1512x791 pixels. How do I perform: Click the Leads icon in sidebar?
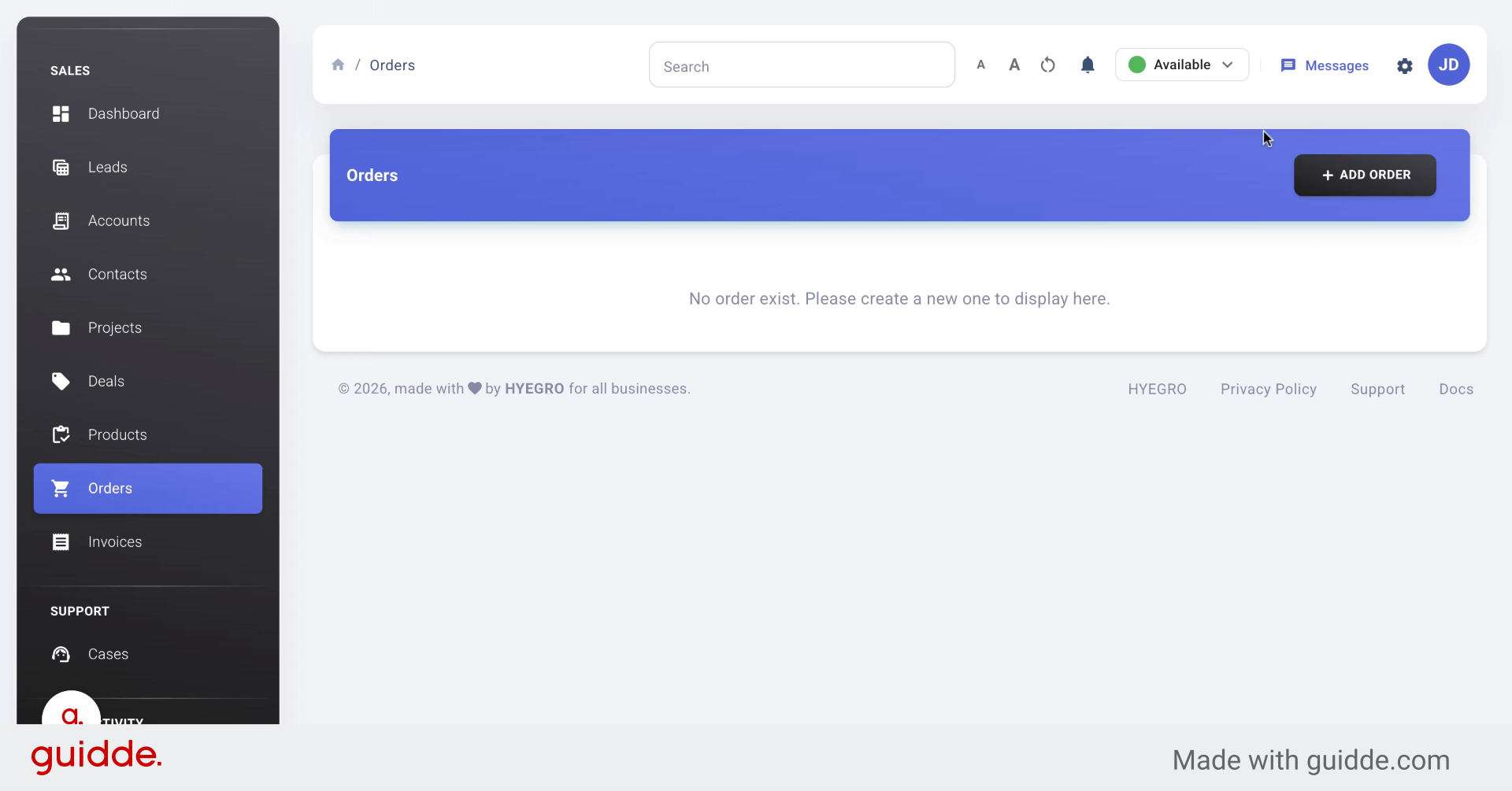(61, 168)
